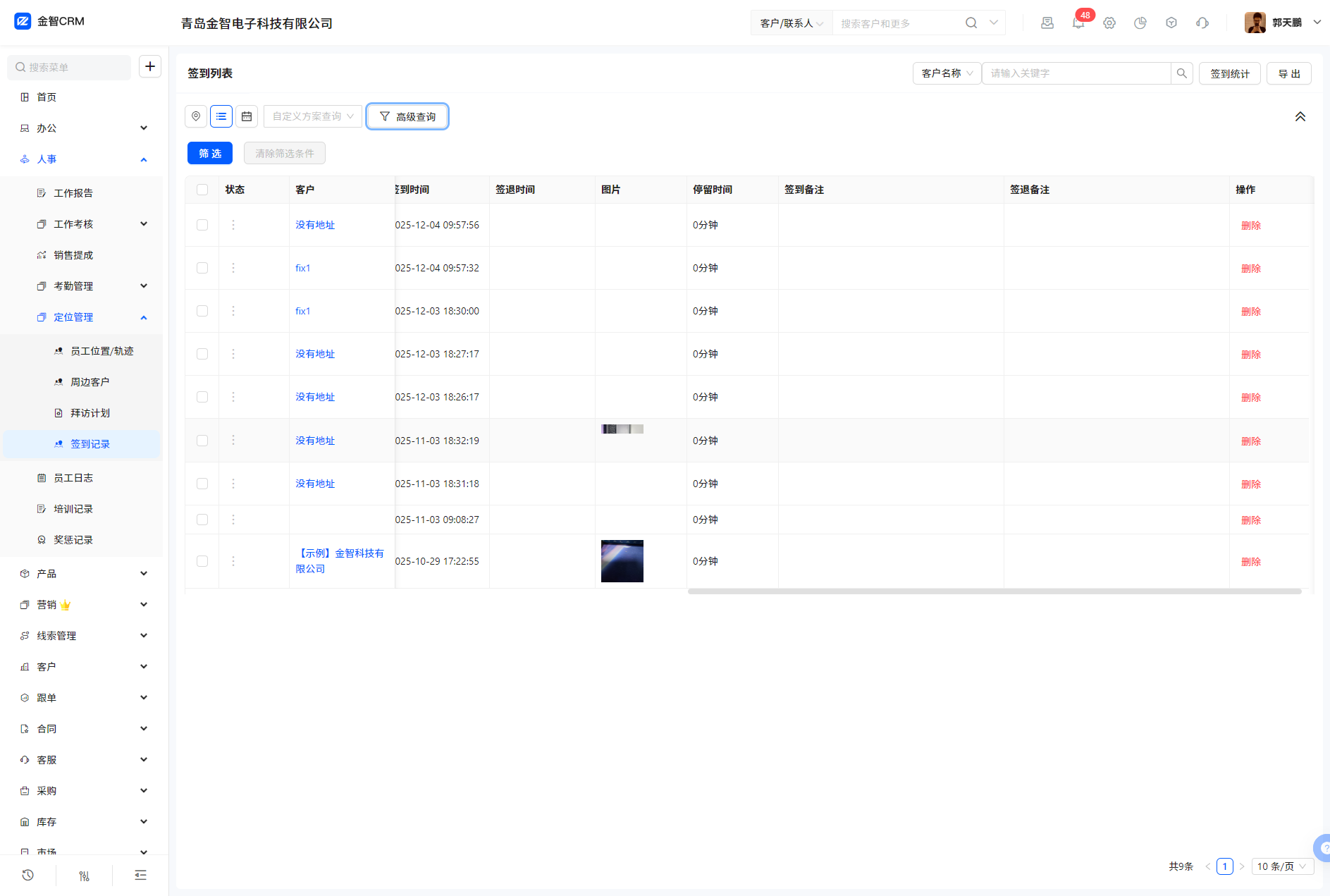Image resolution: width=1330 pixels, height=896 pixels.
Task: Click the headset support icon
Action: (1202, 23)
